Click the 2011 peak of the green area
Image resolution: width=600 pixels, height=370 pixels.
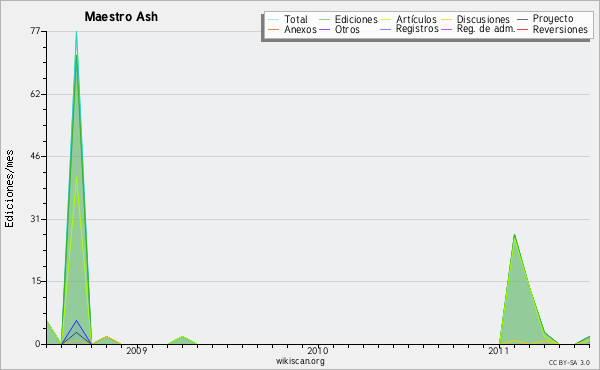point(515,235)
